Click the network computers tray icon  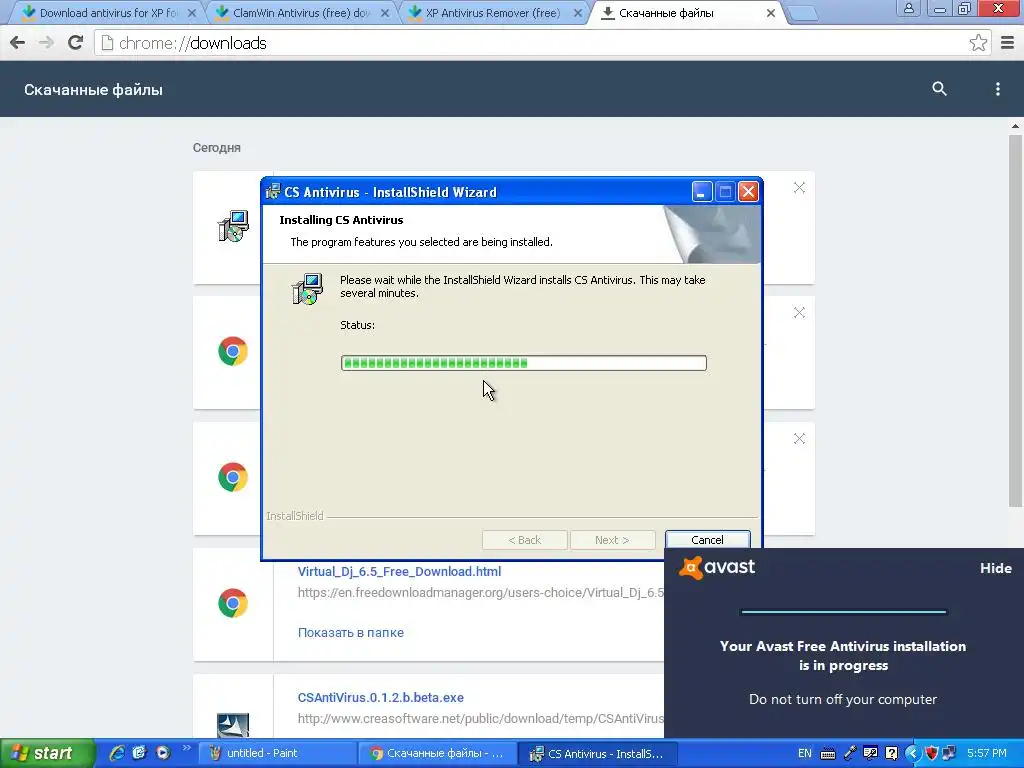(948, 753)
